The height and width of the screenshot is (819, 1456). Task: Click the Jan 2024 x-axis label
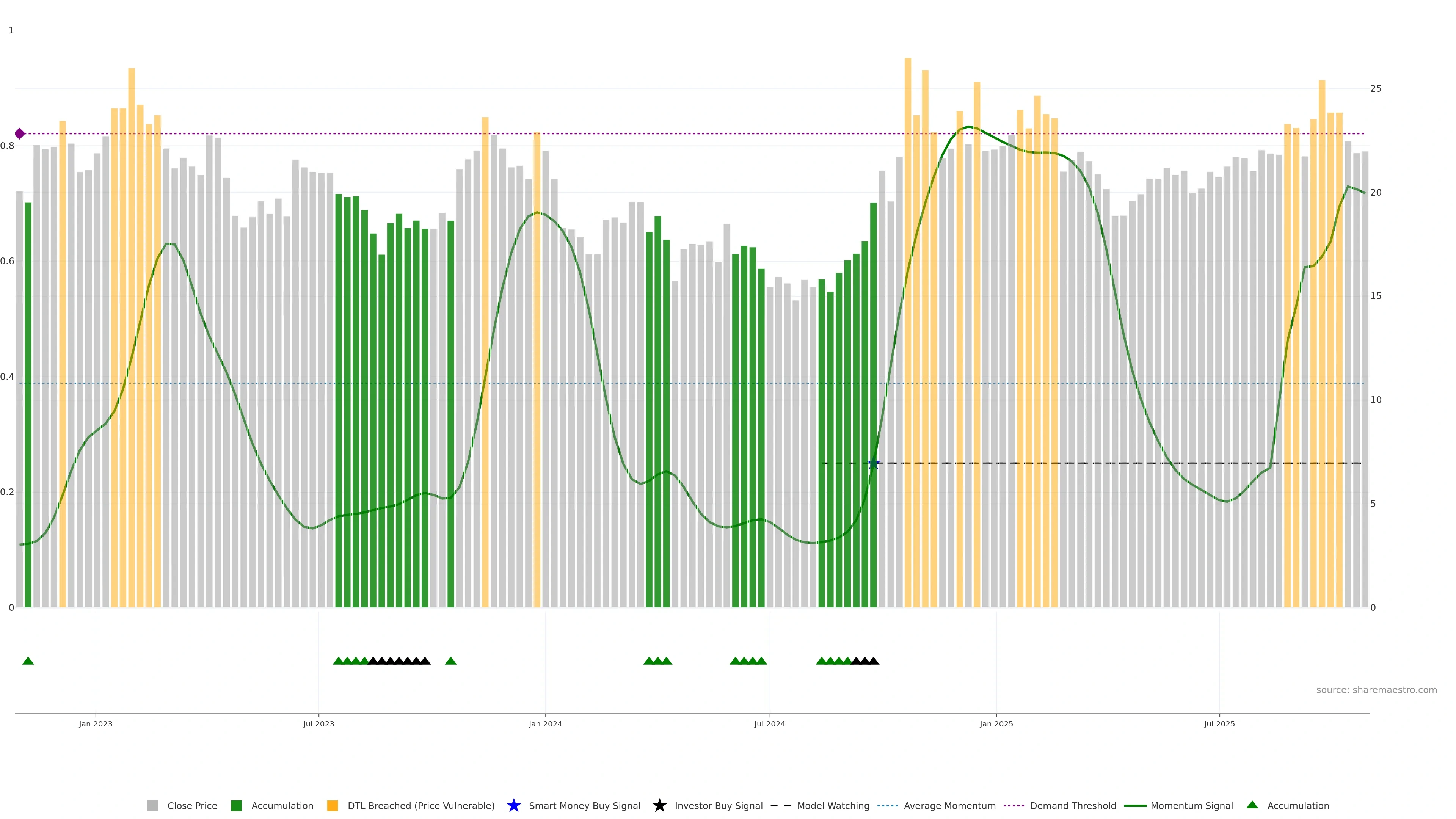pos(545,723)
